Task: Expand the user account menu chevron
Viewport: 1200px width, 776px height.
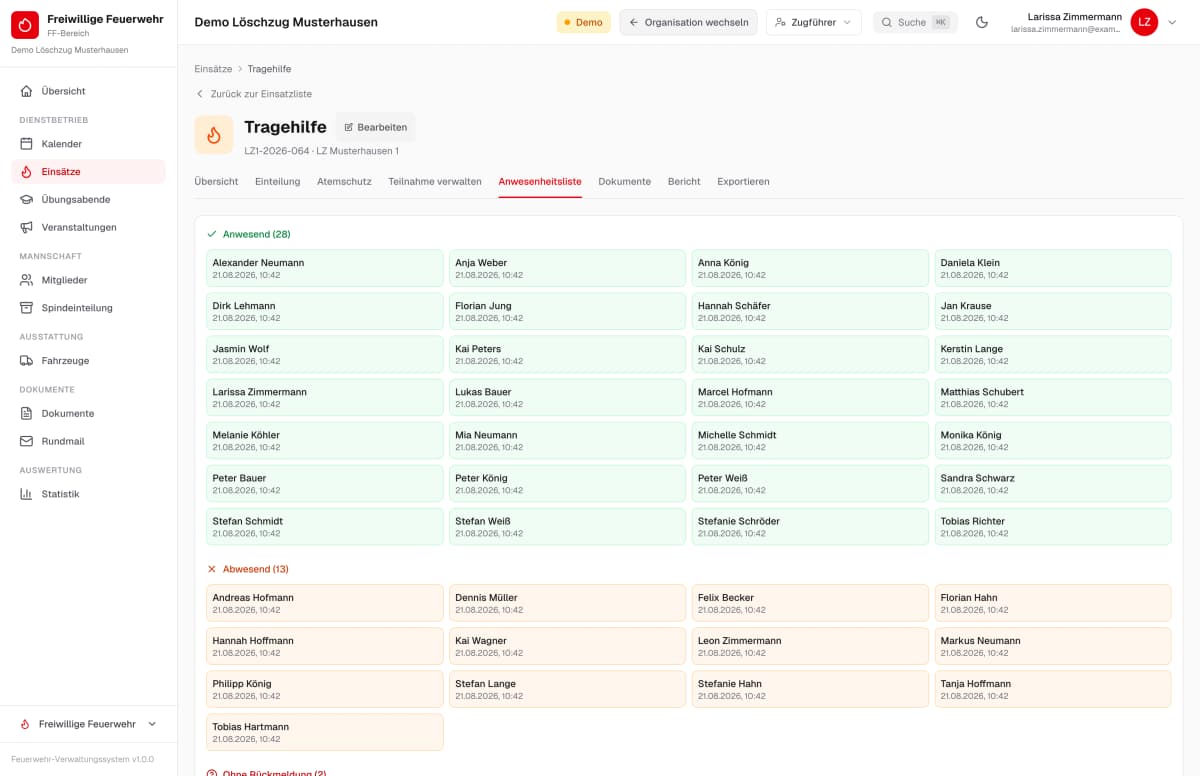Action: point(1173,22)
